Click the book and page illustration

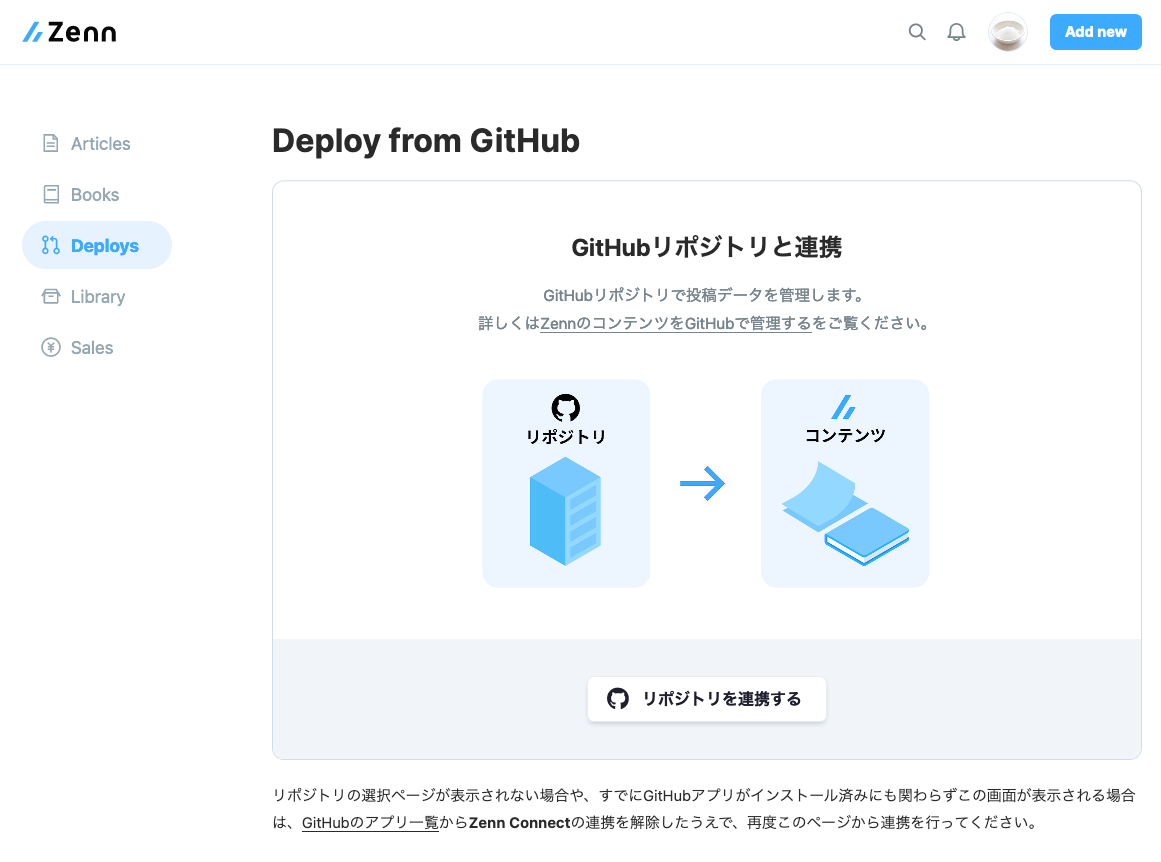pyautogui.click(x=845, y=513)
